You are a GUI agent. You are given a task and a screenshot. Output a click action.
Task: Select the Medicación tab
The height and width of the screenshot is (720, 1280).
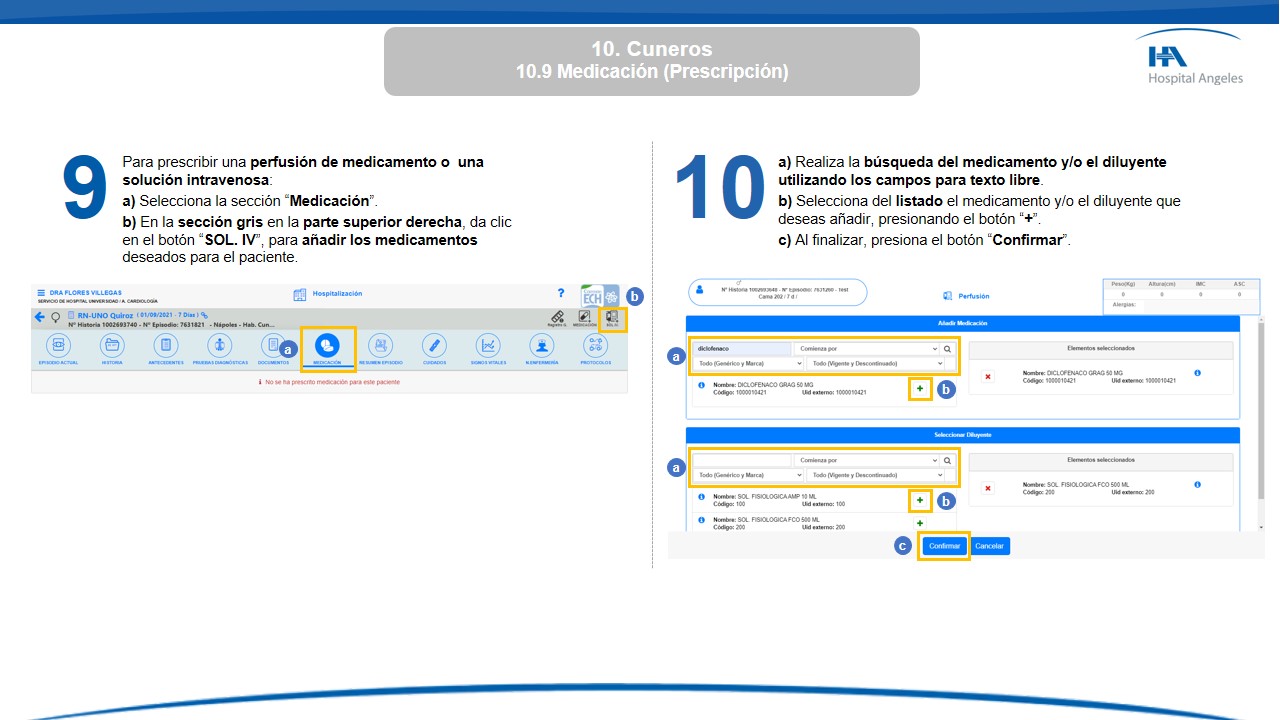coord(327,346)
